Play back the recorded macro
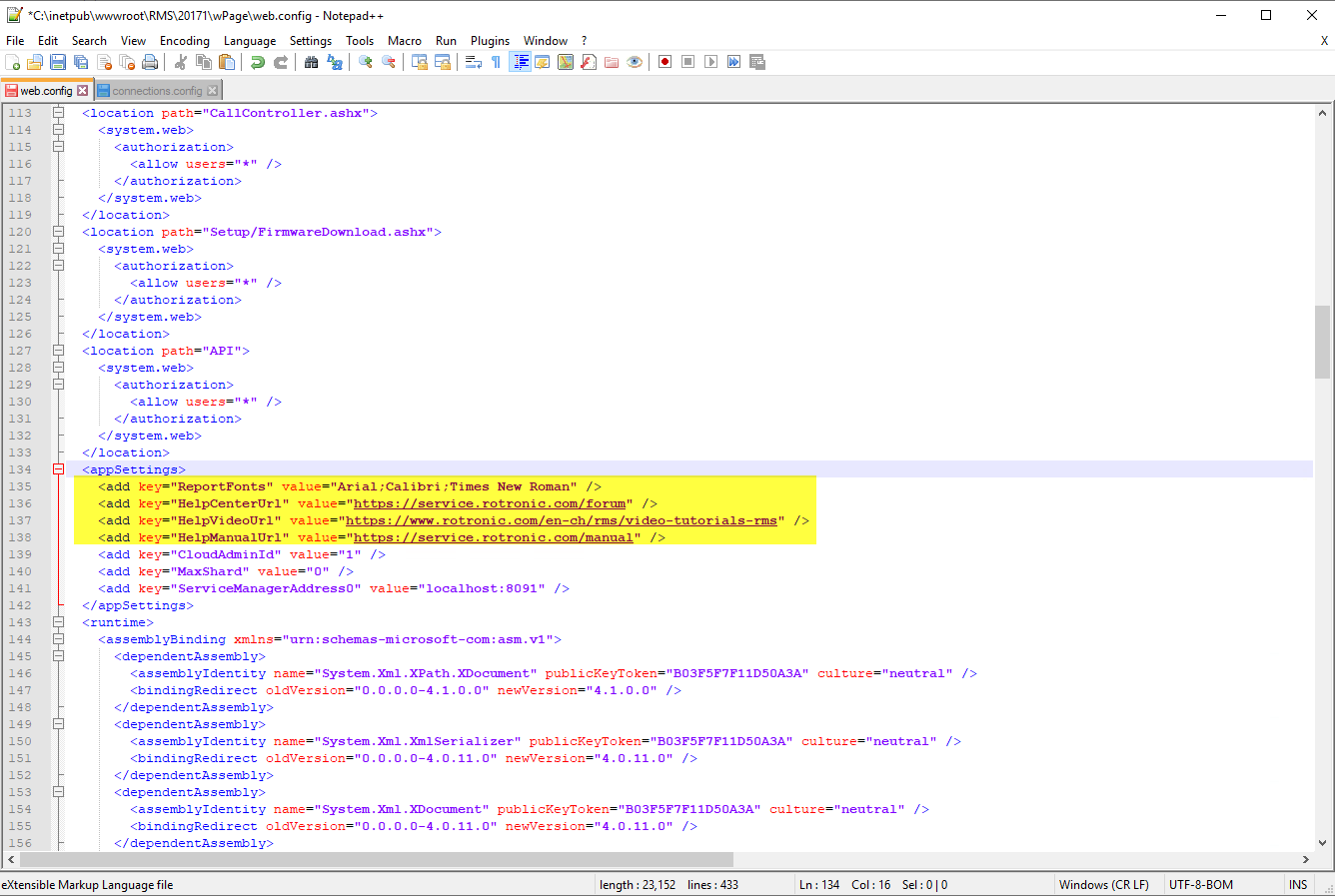Screen dimensions: 1335x896 click(710, 62)
